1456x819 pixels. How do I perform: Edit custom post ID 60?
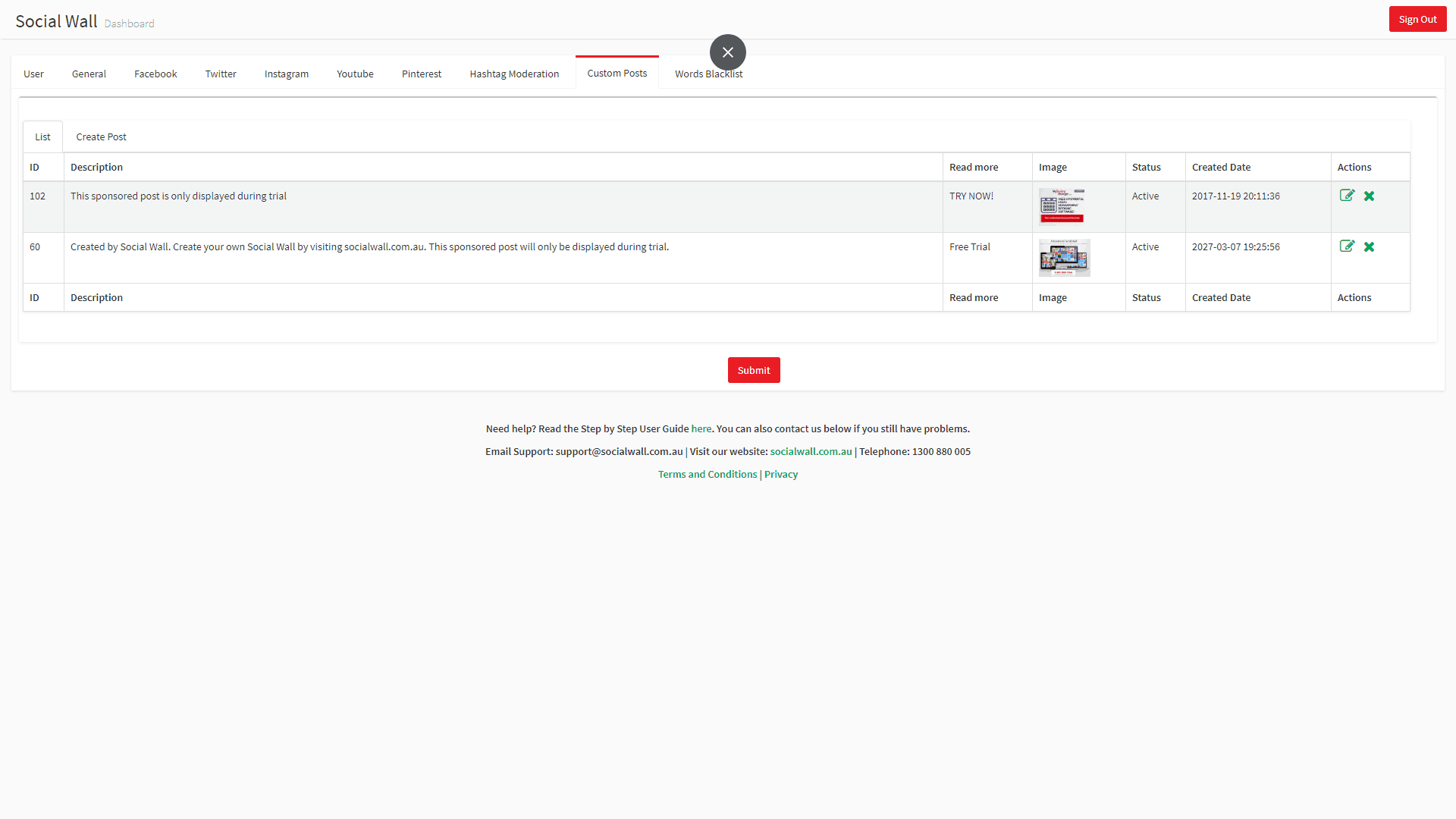(x=1348, y=246)
